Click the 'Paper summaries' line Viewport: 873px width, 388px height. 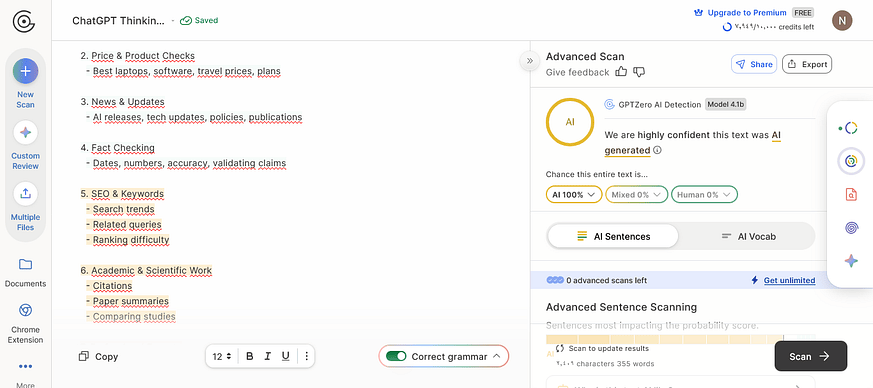tap(131, 301)
